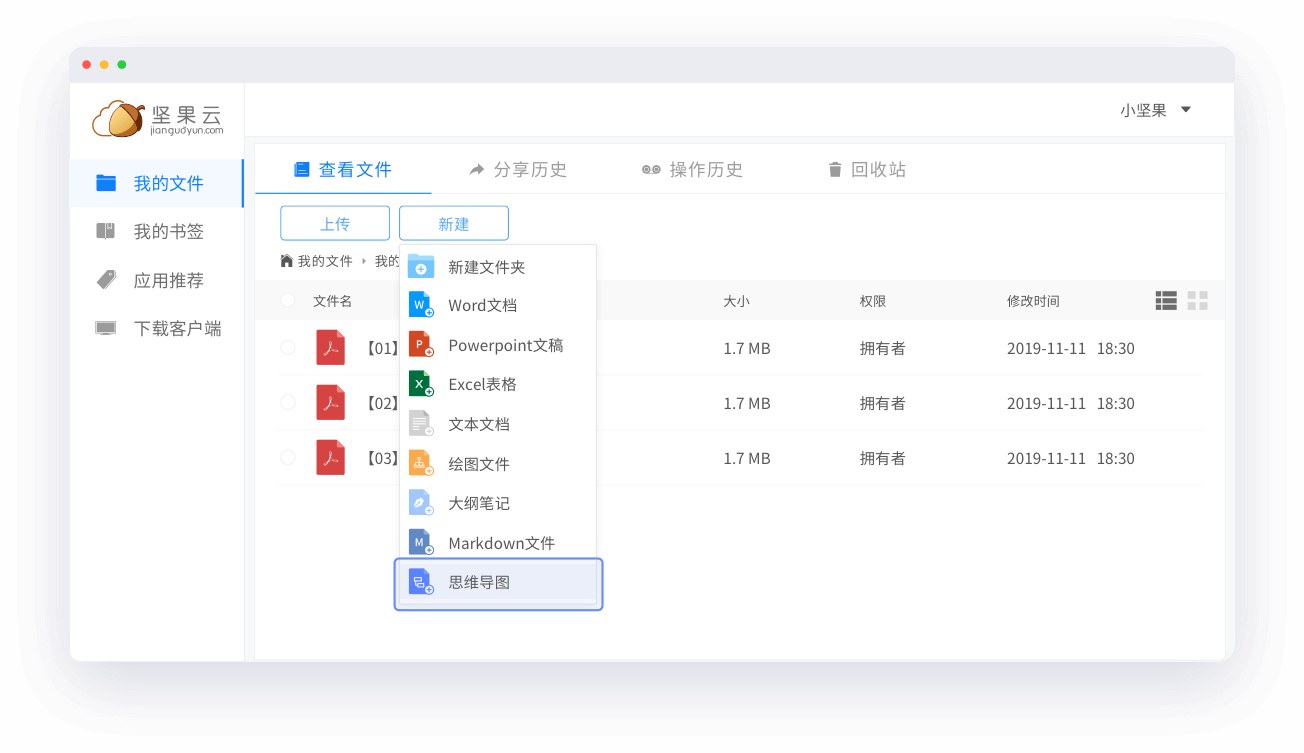Open the 小坚果 user account dropdown
Viewport: 1304px width, 753px height.
[x=1155, y=110]
